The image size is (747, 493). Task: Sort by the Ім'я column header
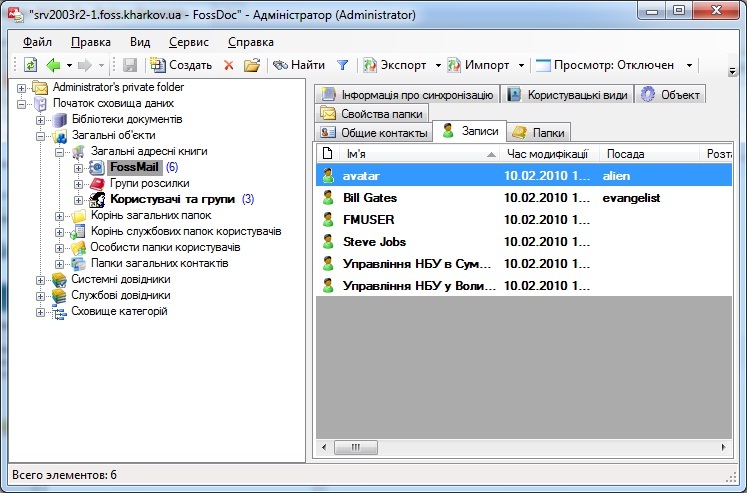[419, 153]
